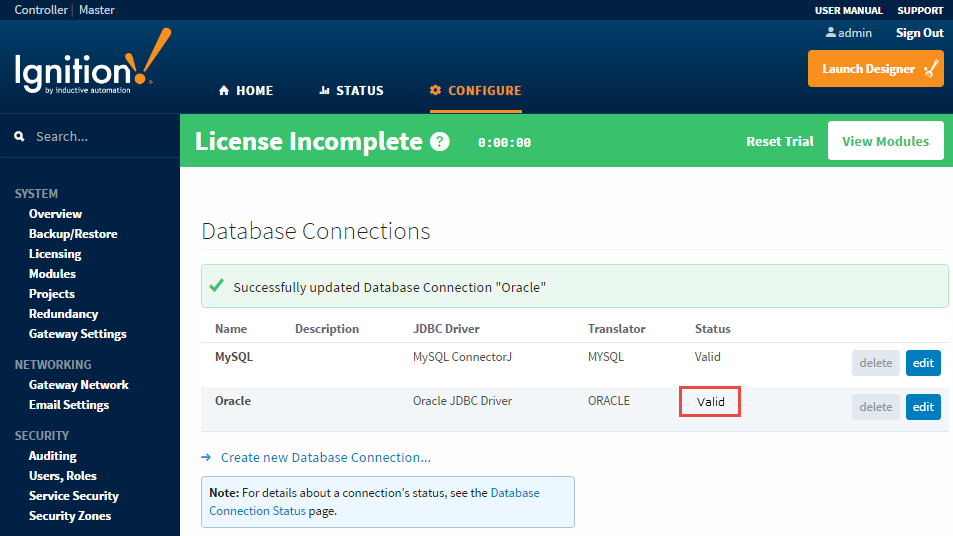953x536 pixels.
Task: Click the trial timer 0:00:00
Action: pos(504,142)
